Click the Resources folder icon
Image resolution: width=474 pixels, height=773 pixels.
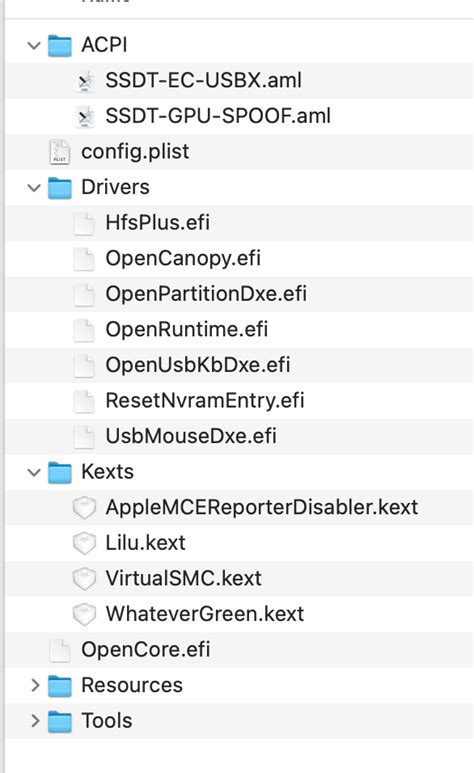(x=60, y=685)
